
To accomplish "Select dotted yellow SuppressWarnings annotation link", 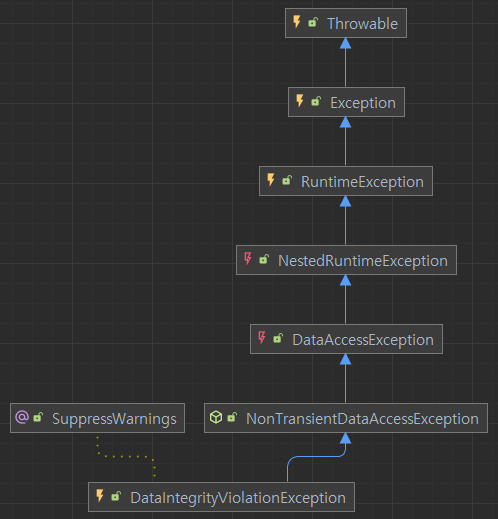I will tap(127, 456).
